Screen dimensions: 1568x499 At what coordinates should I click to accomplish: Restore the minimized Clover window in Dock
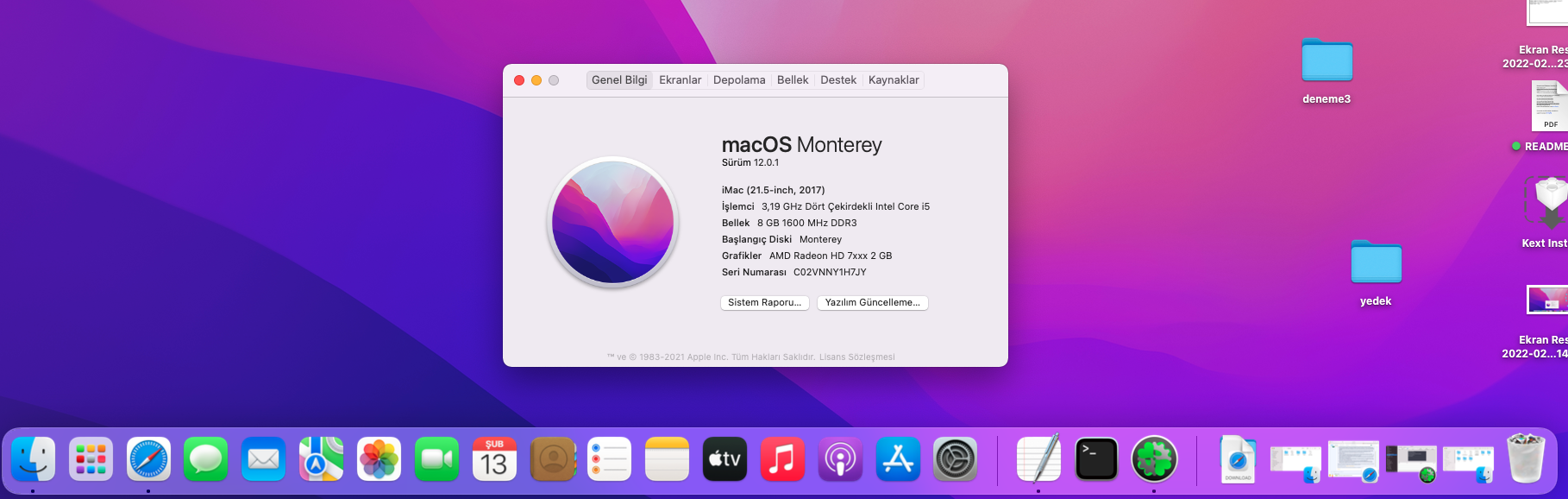(x=1411, y=464)
